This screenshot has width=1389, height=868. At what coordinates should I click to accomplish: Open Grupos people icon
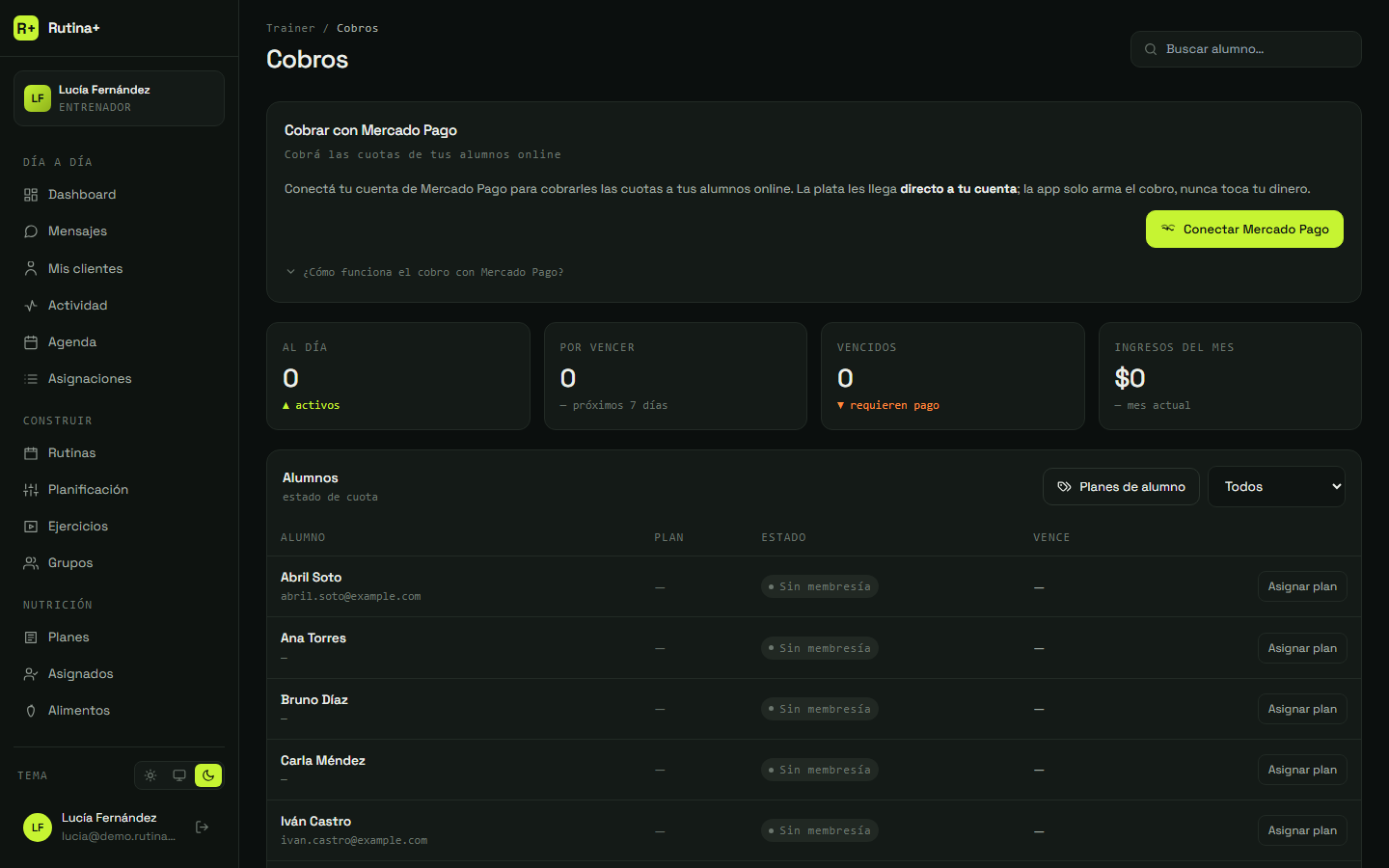[x=31, y=563]
